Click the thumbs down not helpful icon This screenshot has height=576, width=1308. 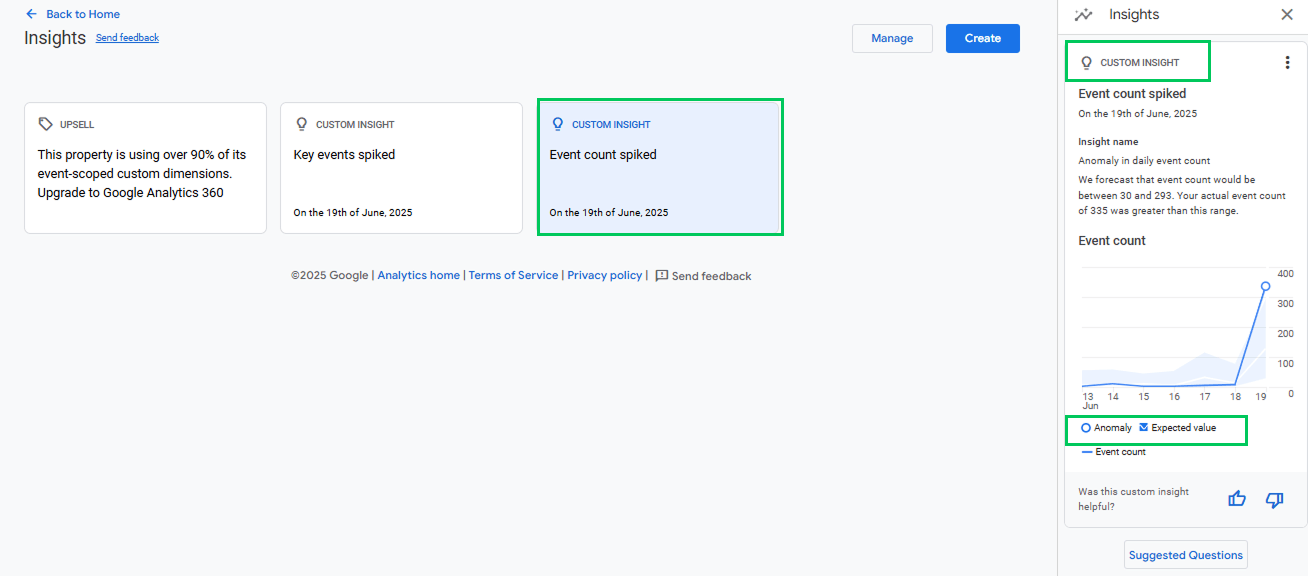point(1274,499)
